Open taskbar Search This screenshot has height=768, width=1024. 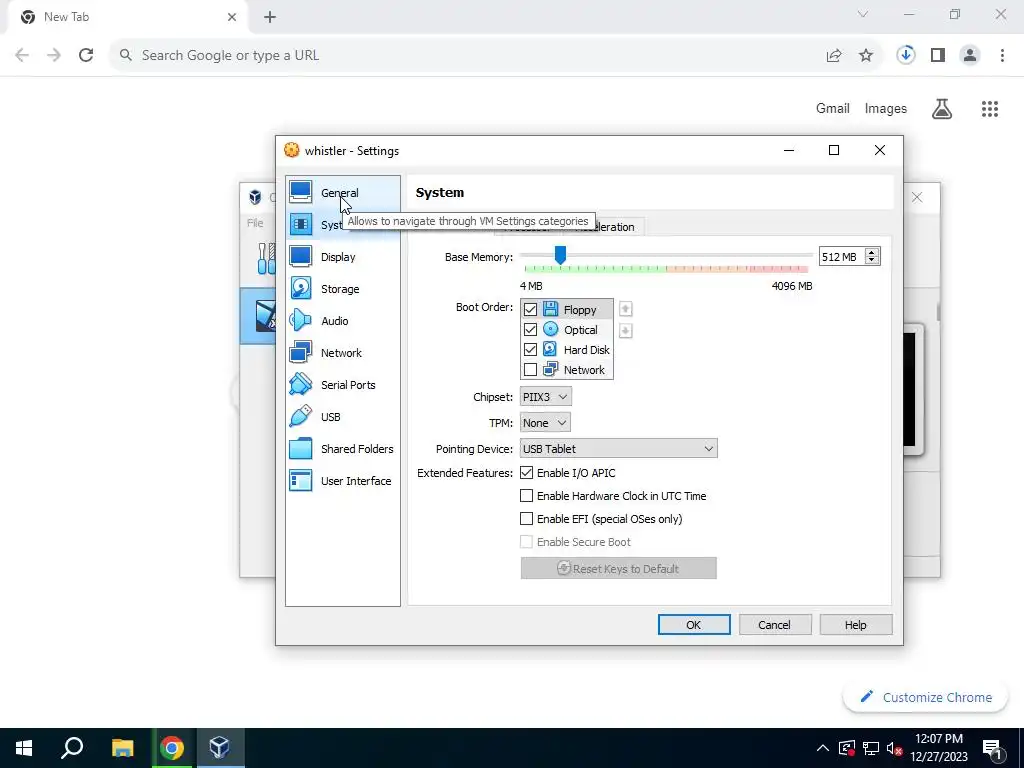pyautogui.click(x=72, y=748)
